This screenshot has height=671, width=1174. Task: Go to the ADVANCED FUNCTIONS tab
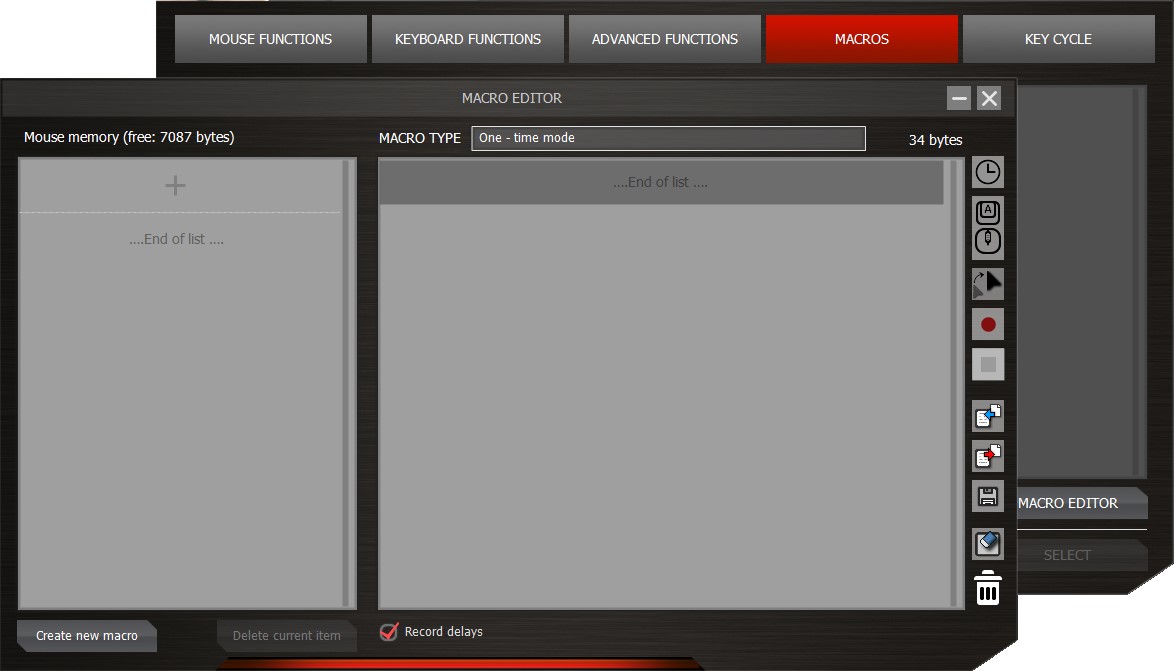tap(664, 39)
